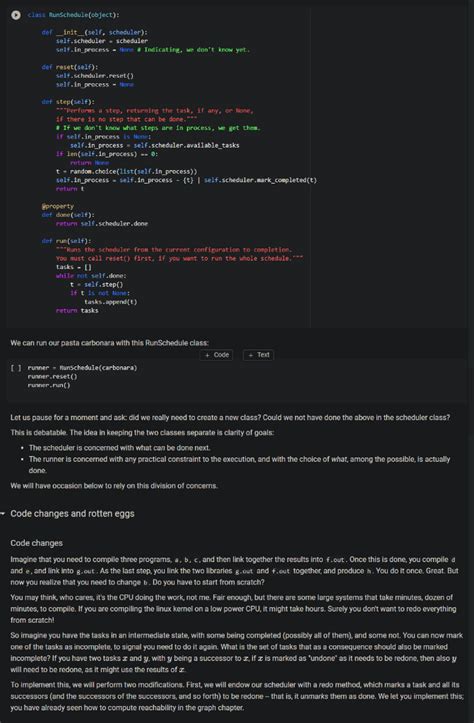This screenshot has height=723, width=474.
Task: Click the runner.run() code line
Action: click(49, 385)
